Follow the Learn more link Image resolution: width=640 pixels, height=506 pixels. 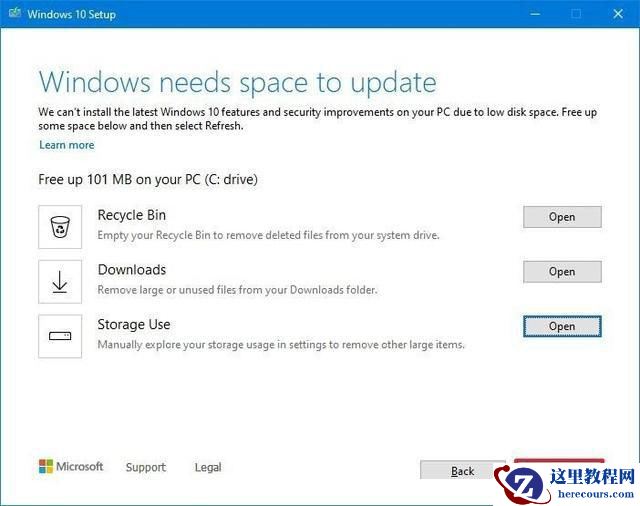(67, 145)
